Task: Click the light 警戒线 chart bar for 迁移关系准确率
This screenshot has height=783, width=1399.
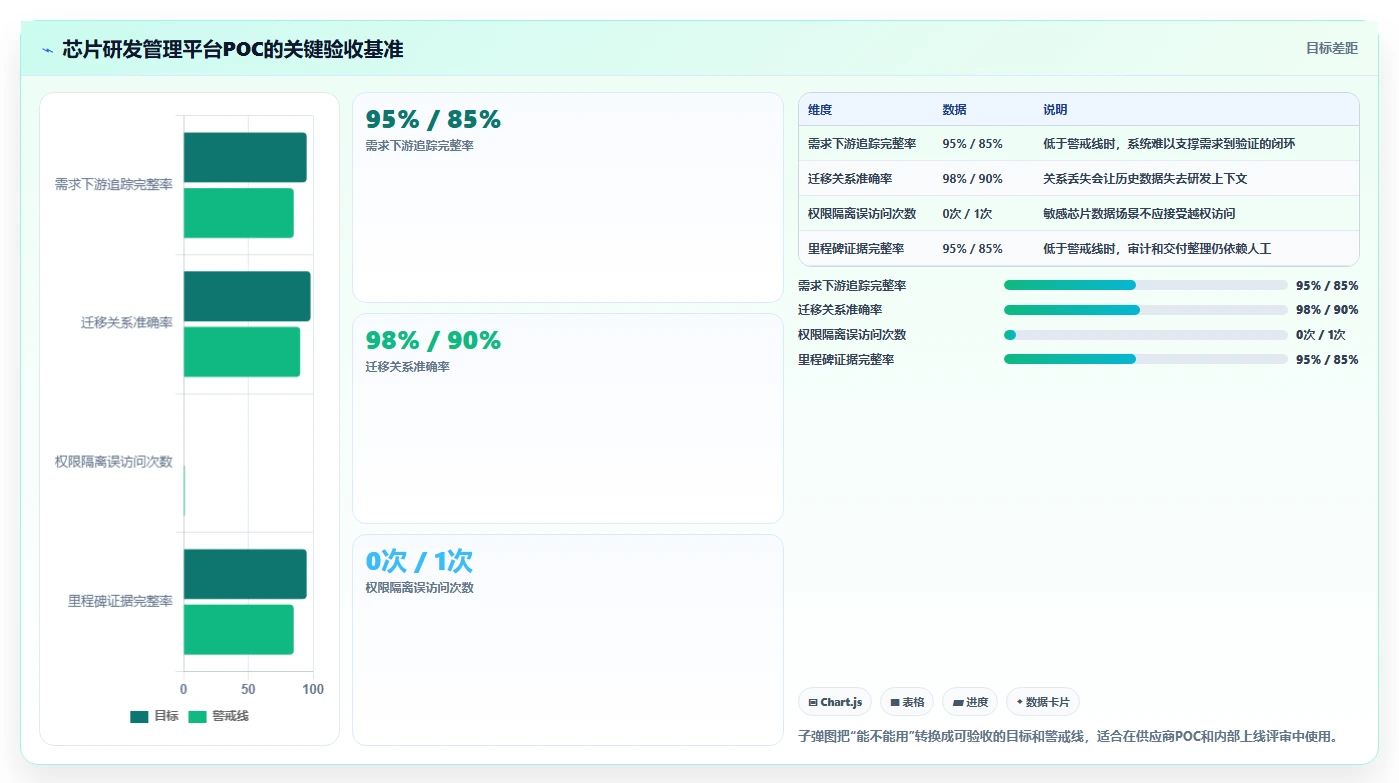Action: [242, 352]
